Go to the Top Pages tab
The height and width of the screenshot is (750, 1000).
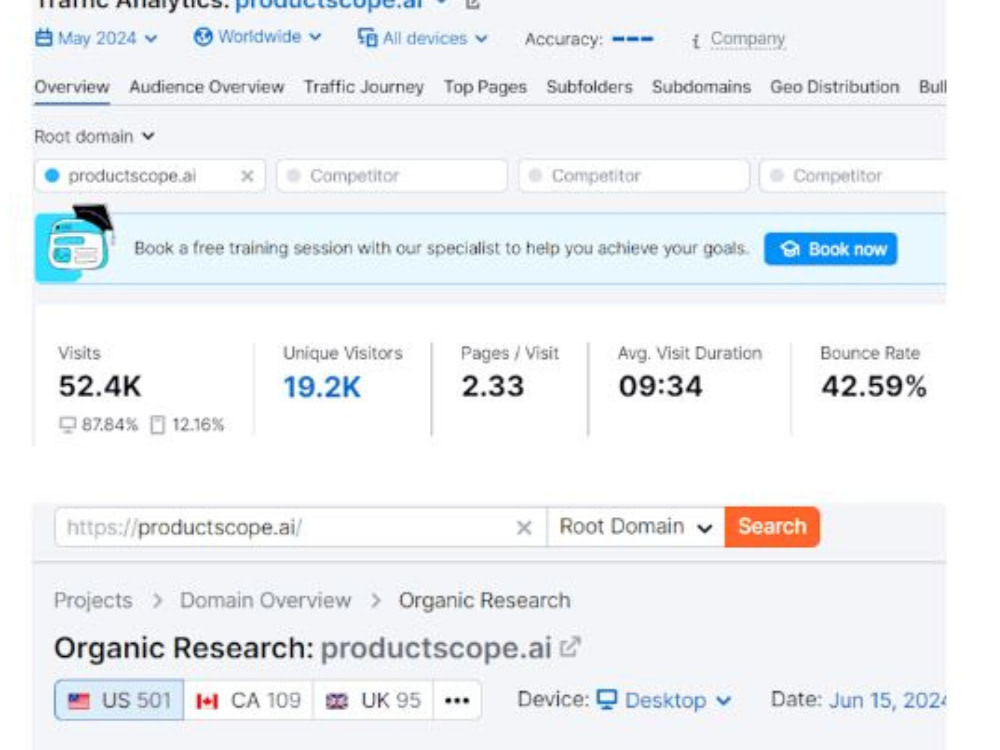coord(485,87)
